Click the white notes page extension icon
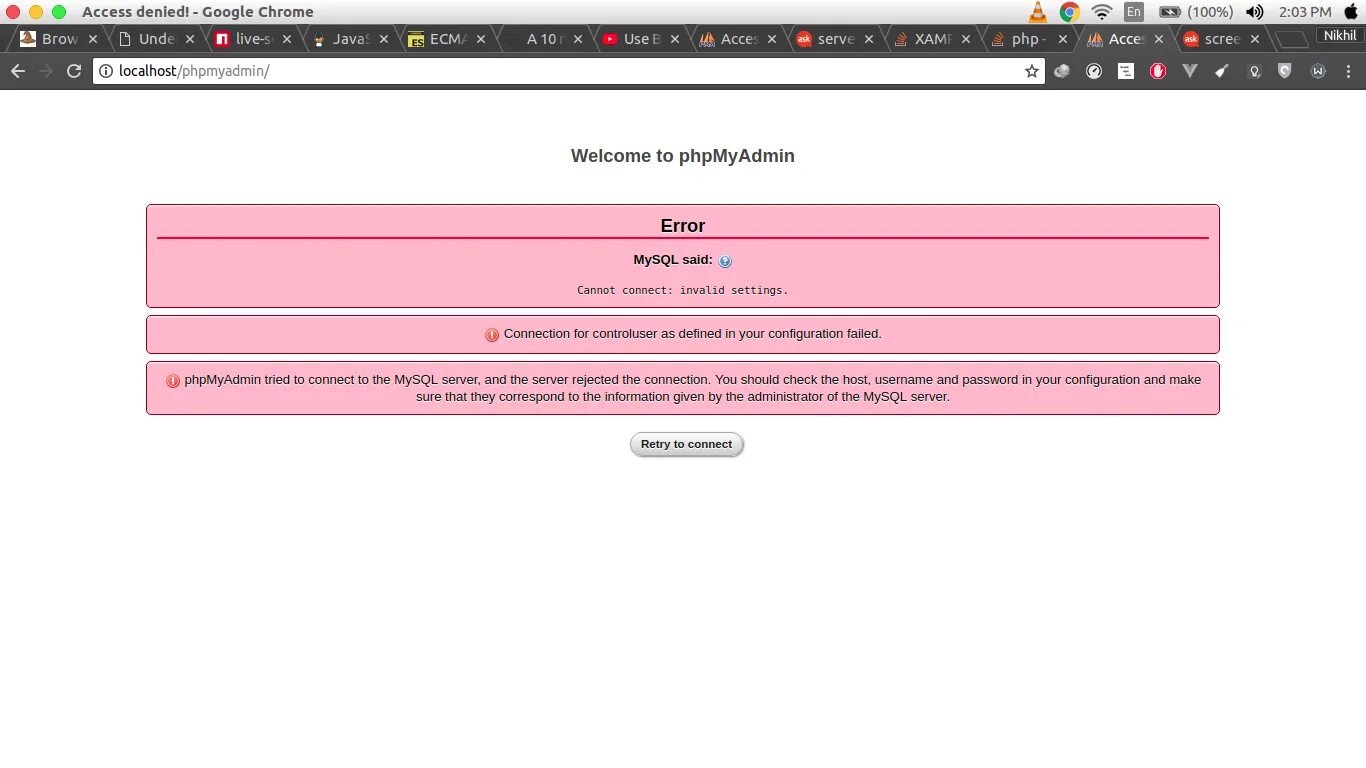Viewport: 1366px width, 768px height. (1126, 71)
